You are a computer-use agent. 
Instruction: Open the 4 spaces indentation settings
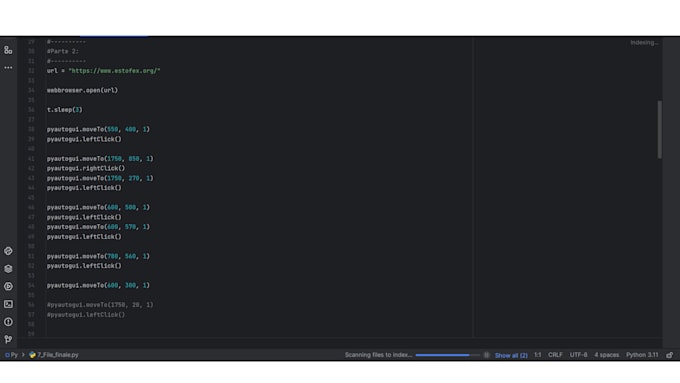[x=606, y=355]
